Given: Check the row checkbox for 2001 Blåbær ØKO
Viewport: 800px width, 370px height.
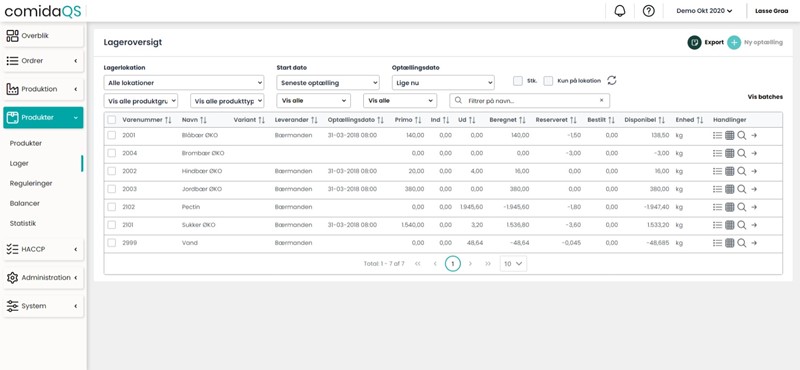Looking at the screenshot, I should point(112,135).
